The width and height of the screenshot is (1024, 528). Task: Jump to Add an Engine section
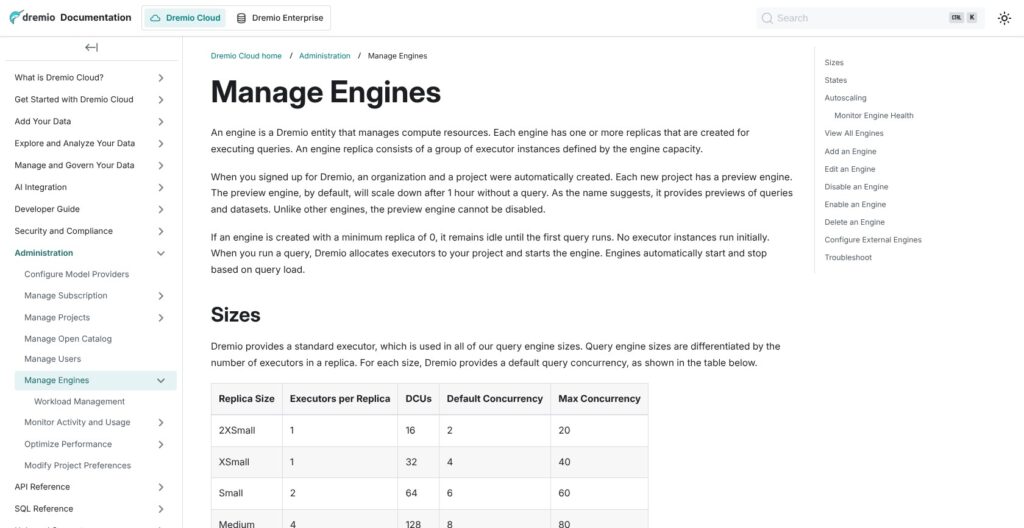click(x=850, y=152)
